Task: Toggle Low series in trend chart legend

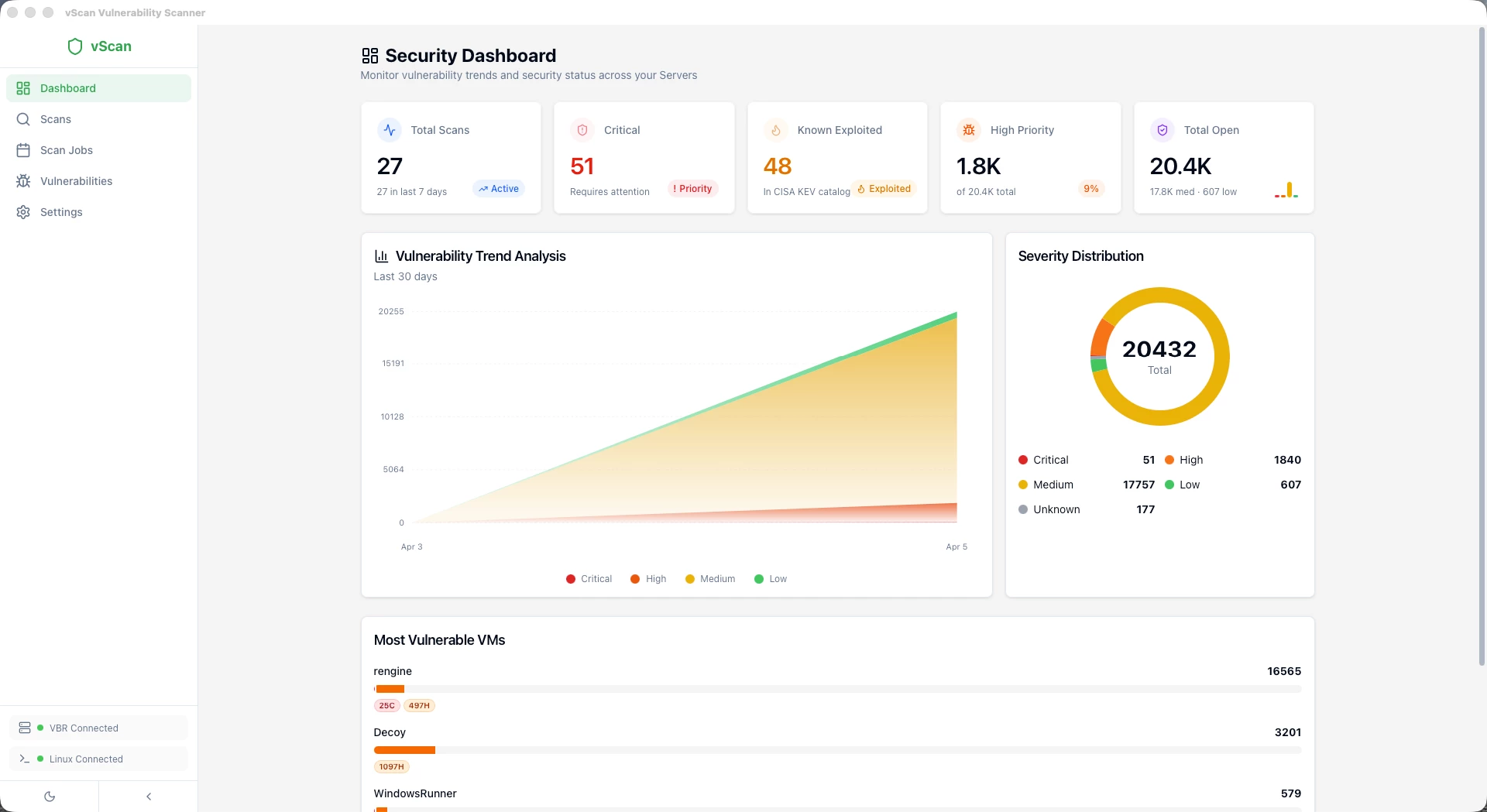Action: [x=771, y=579]
